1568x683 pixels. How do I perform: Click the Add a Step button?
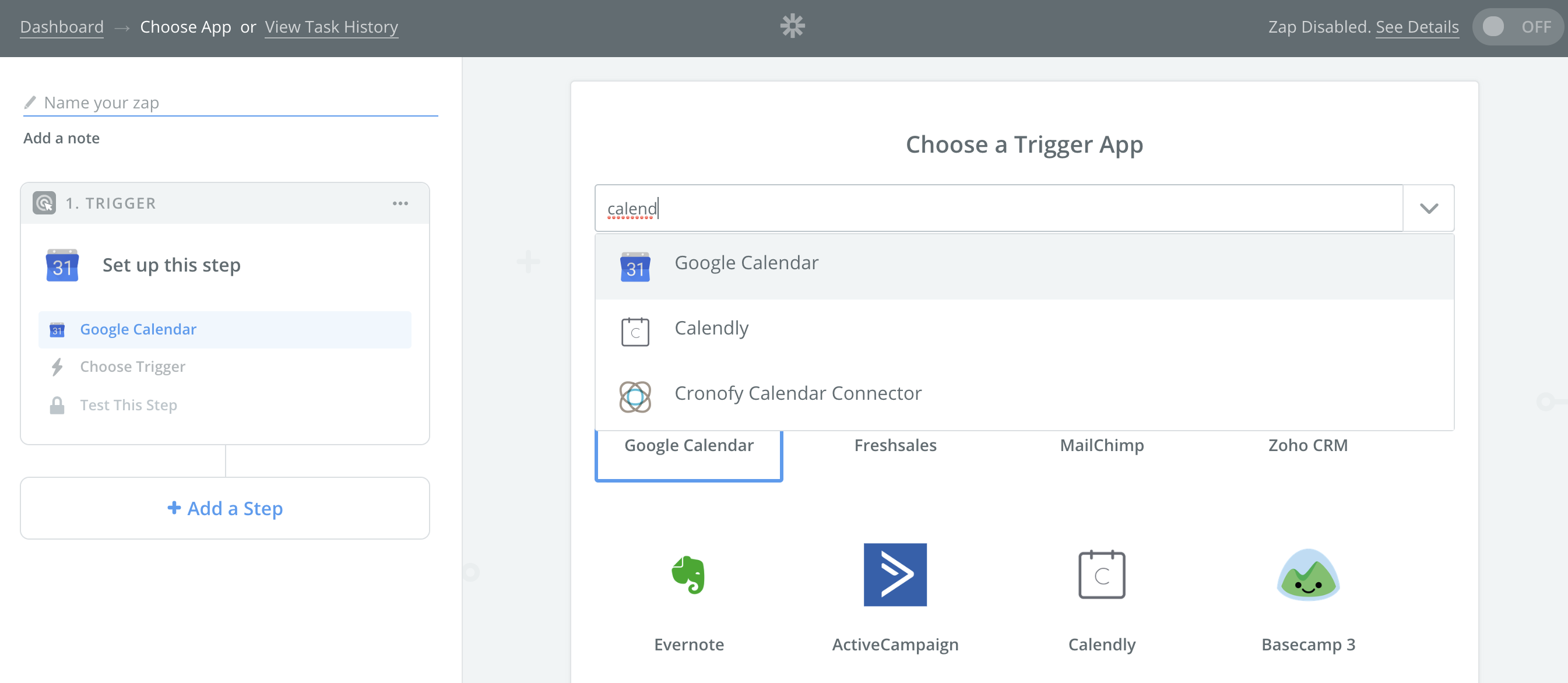225,507
